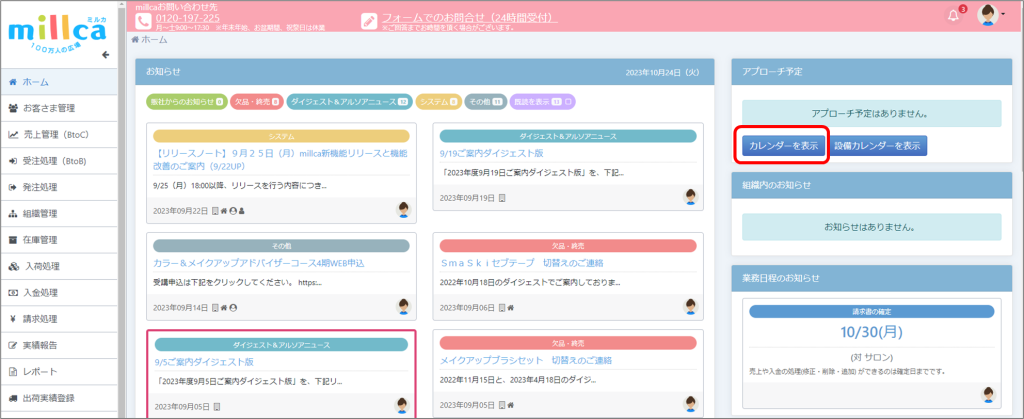Click the phone icon in the header
This screenshot has height=419, width=1024.
coord(143,20)
